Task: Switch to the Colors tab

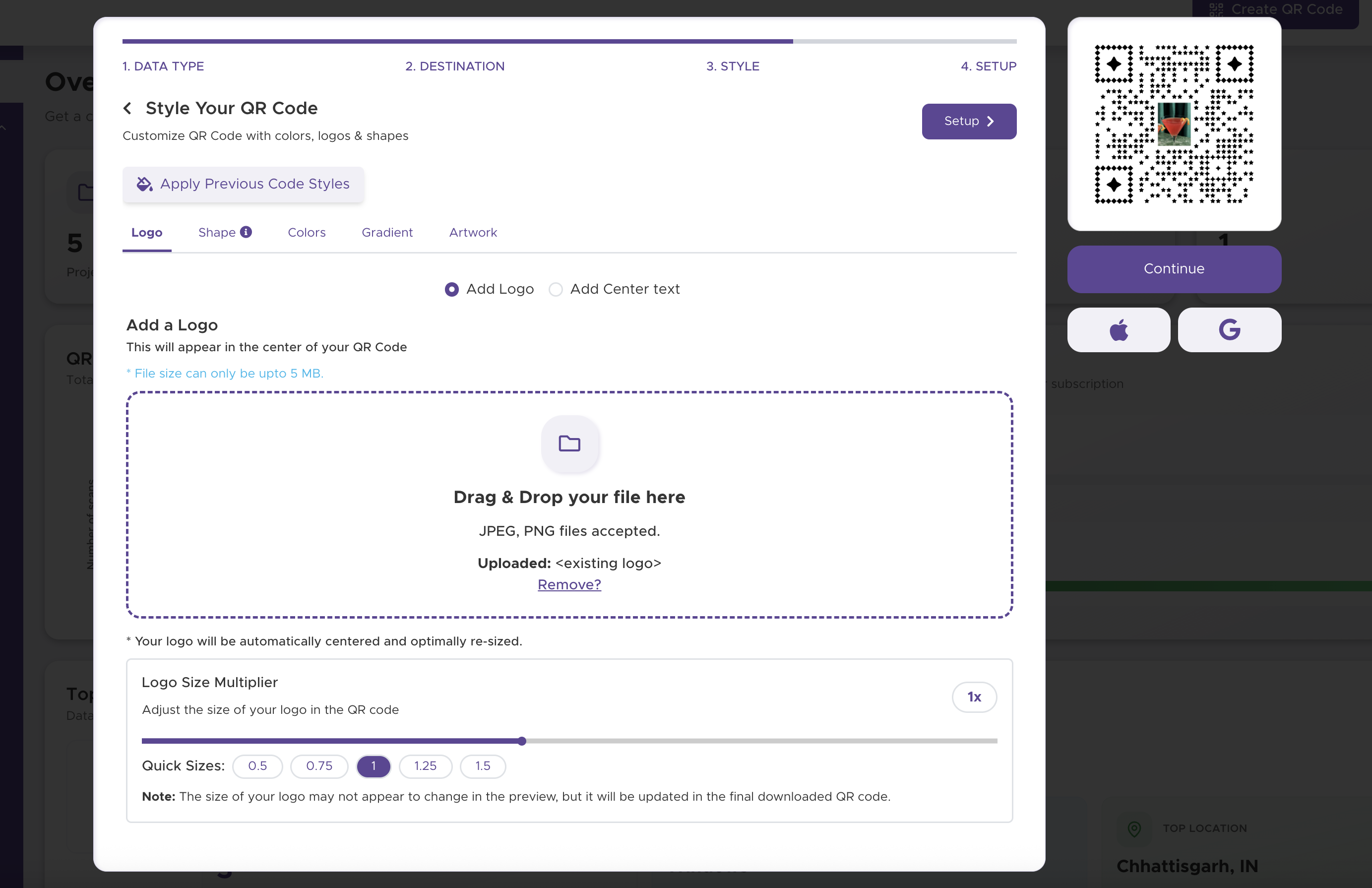Action: [306, 232]
